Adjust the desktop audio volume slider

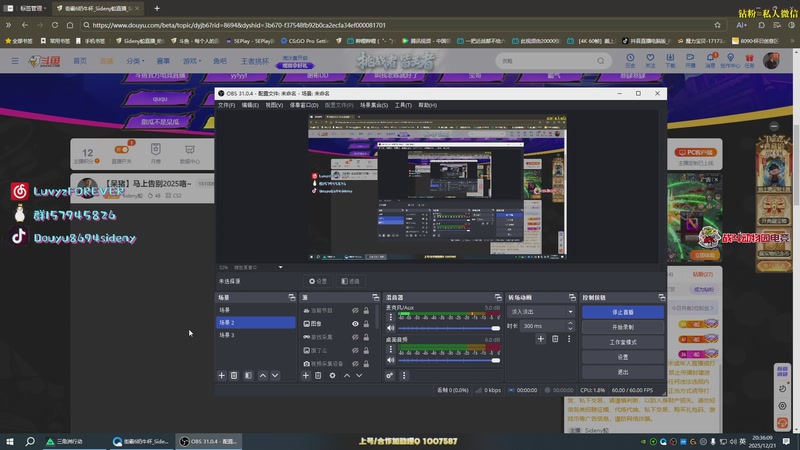pos(449,360)
